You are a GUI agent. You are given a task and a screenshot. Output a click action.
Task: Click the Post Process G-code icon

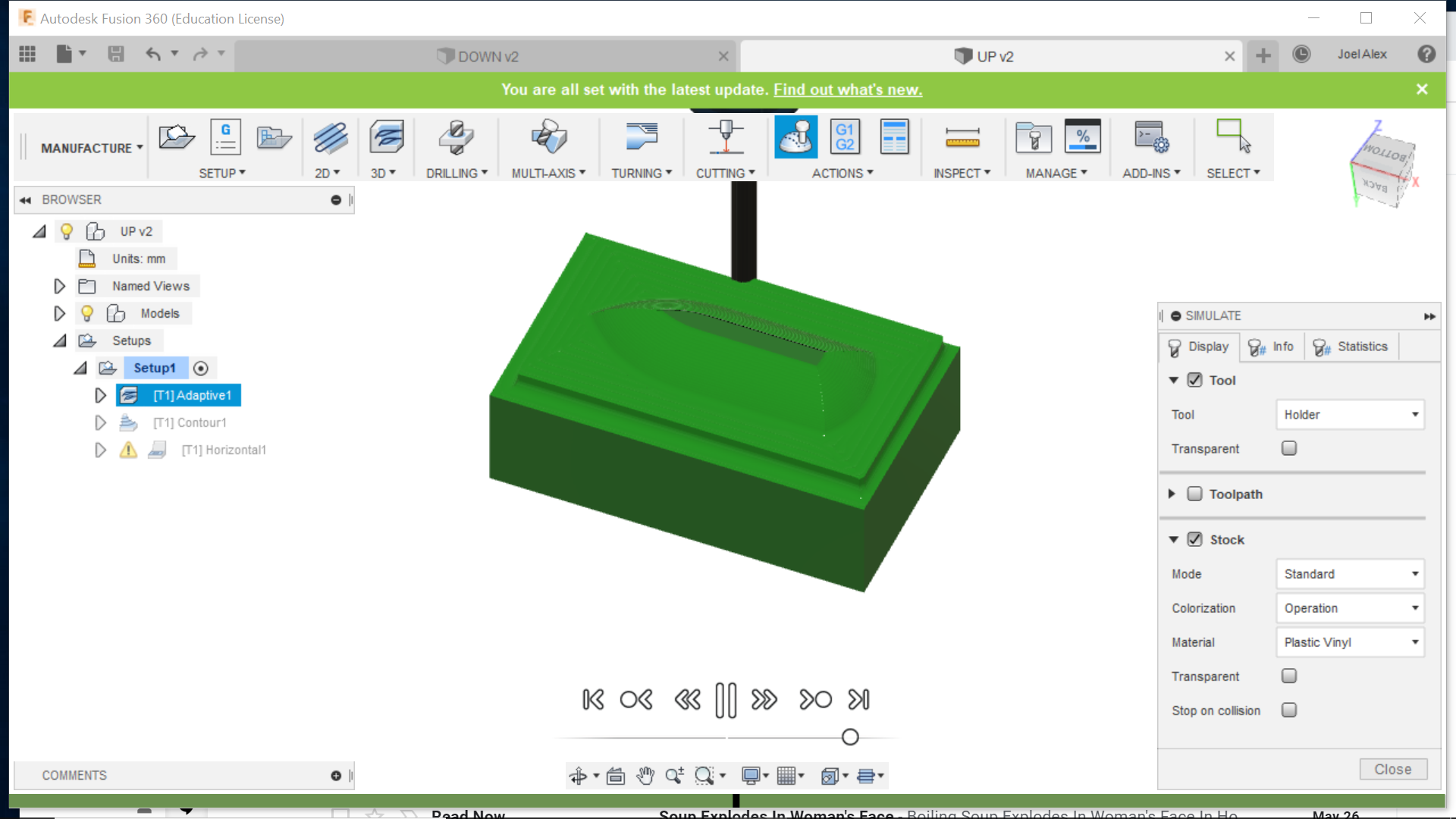click(845, 137)
